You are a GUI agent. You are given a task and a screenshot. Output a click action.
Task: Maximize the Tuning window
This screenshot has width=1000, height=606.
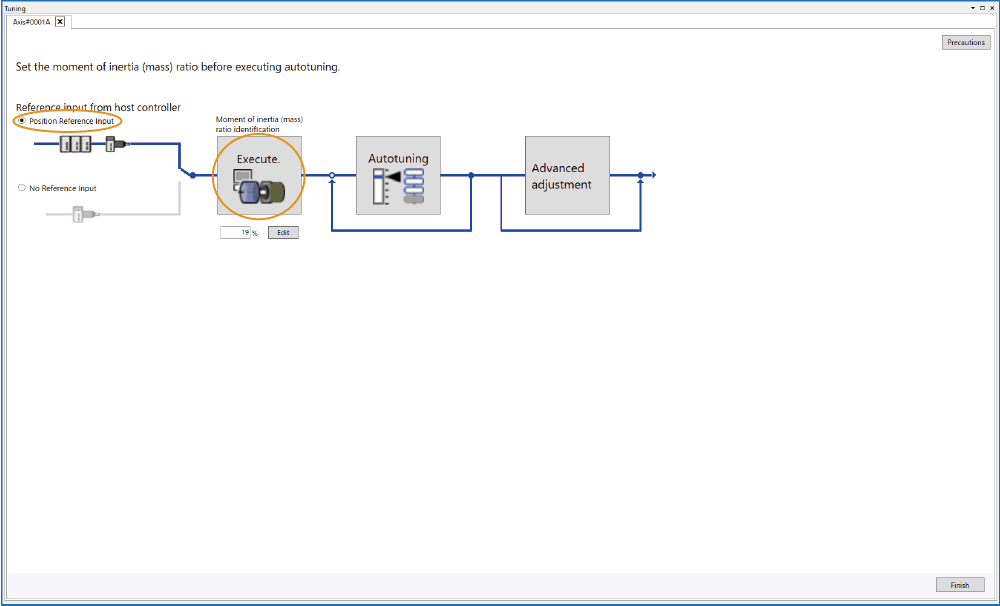click(x=981, y=7)
